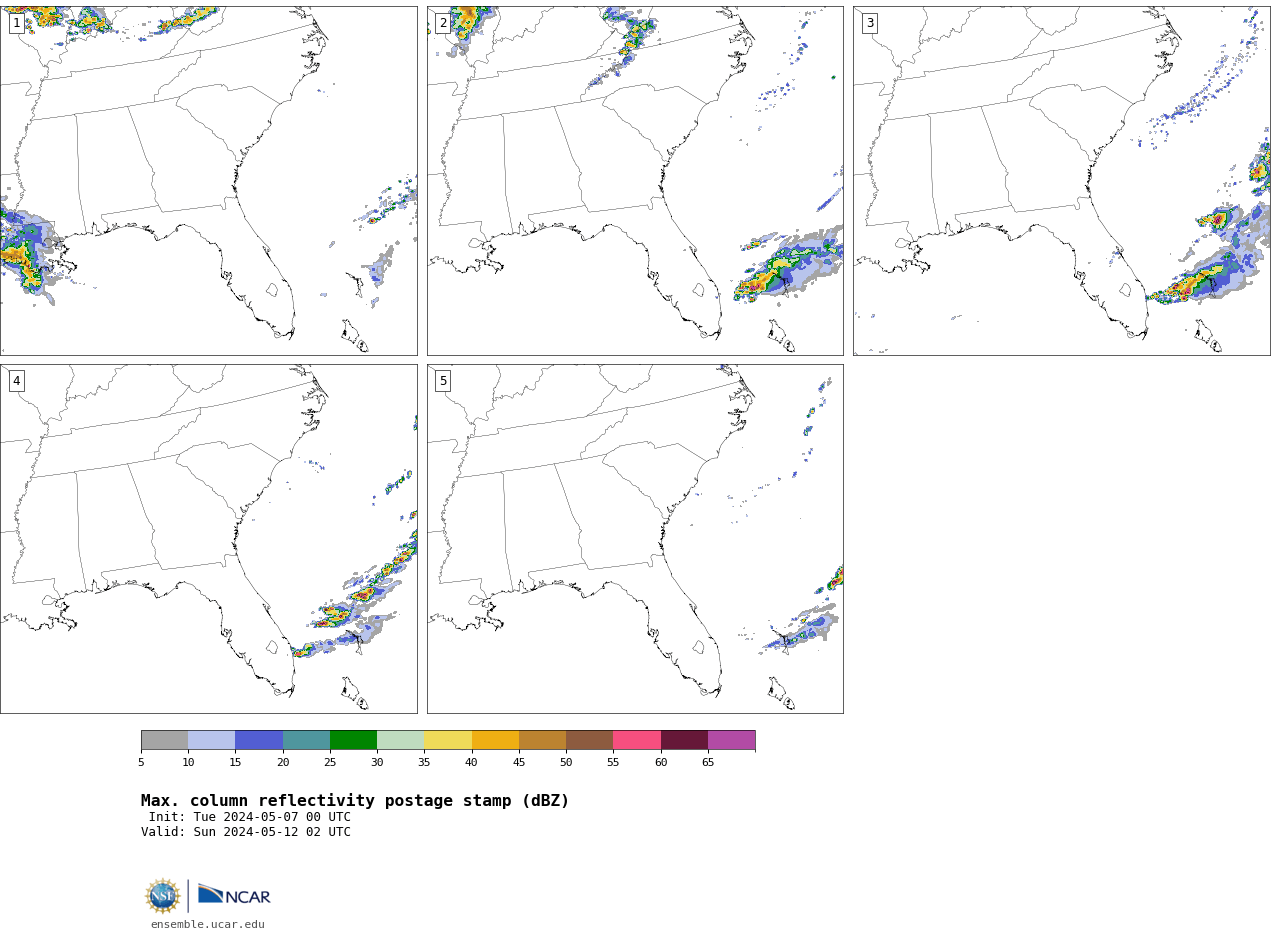The image size is (1280, 936).
Task: Click the dark green 25-30 dBZ swatch
Action: (x=353, y=740)
